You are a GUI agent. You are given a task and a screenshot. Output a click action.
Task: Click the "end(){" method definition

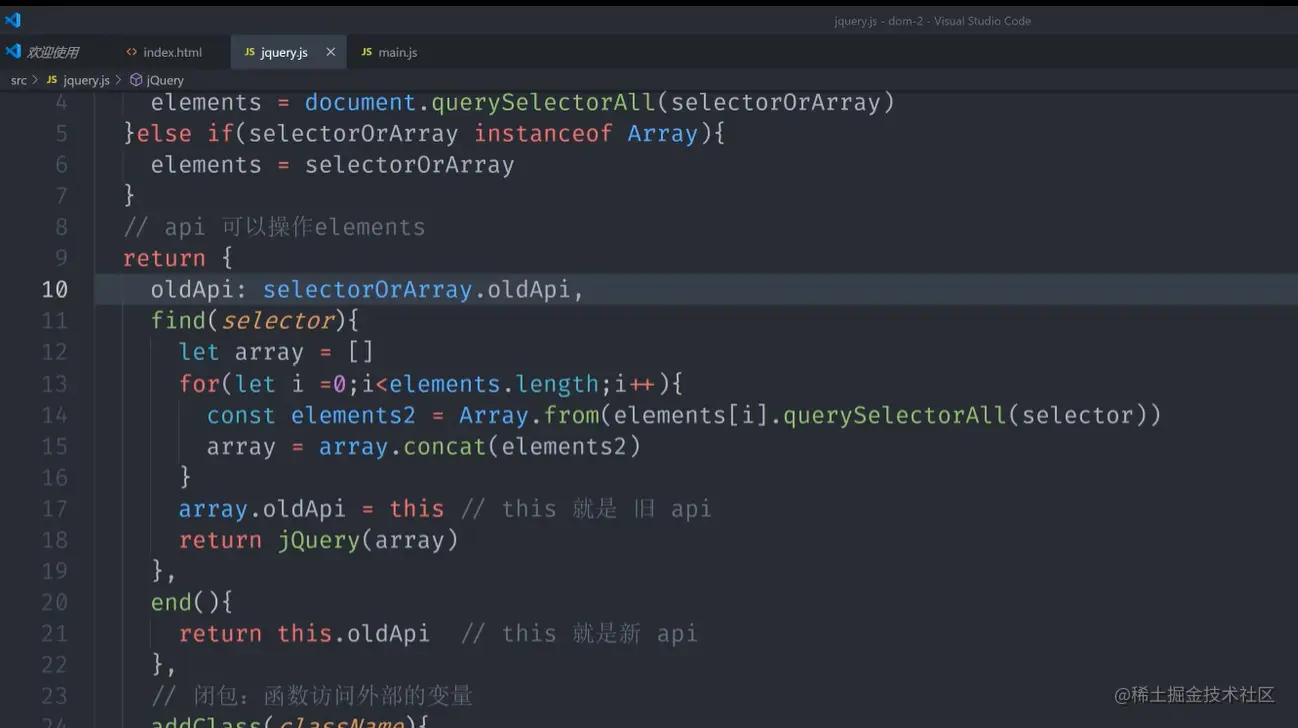(192, 602)
